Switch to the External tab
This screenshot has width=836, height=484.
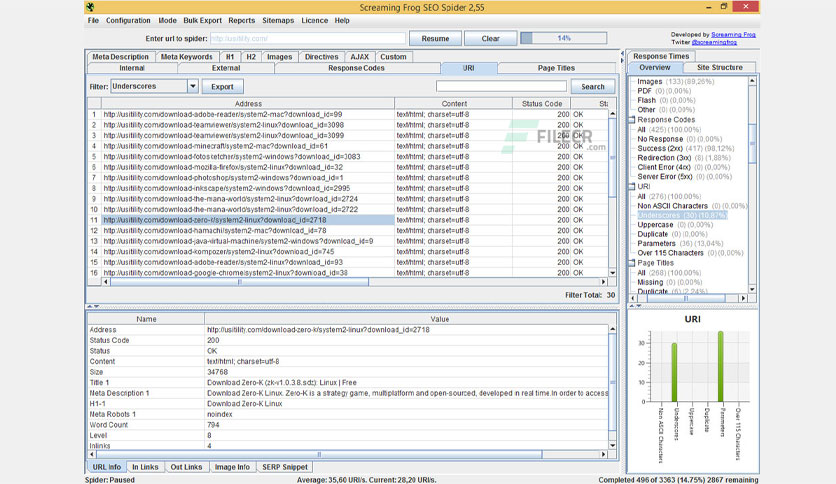pos(226,68)
